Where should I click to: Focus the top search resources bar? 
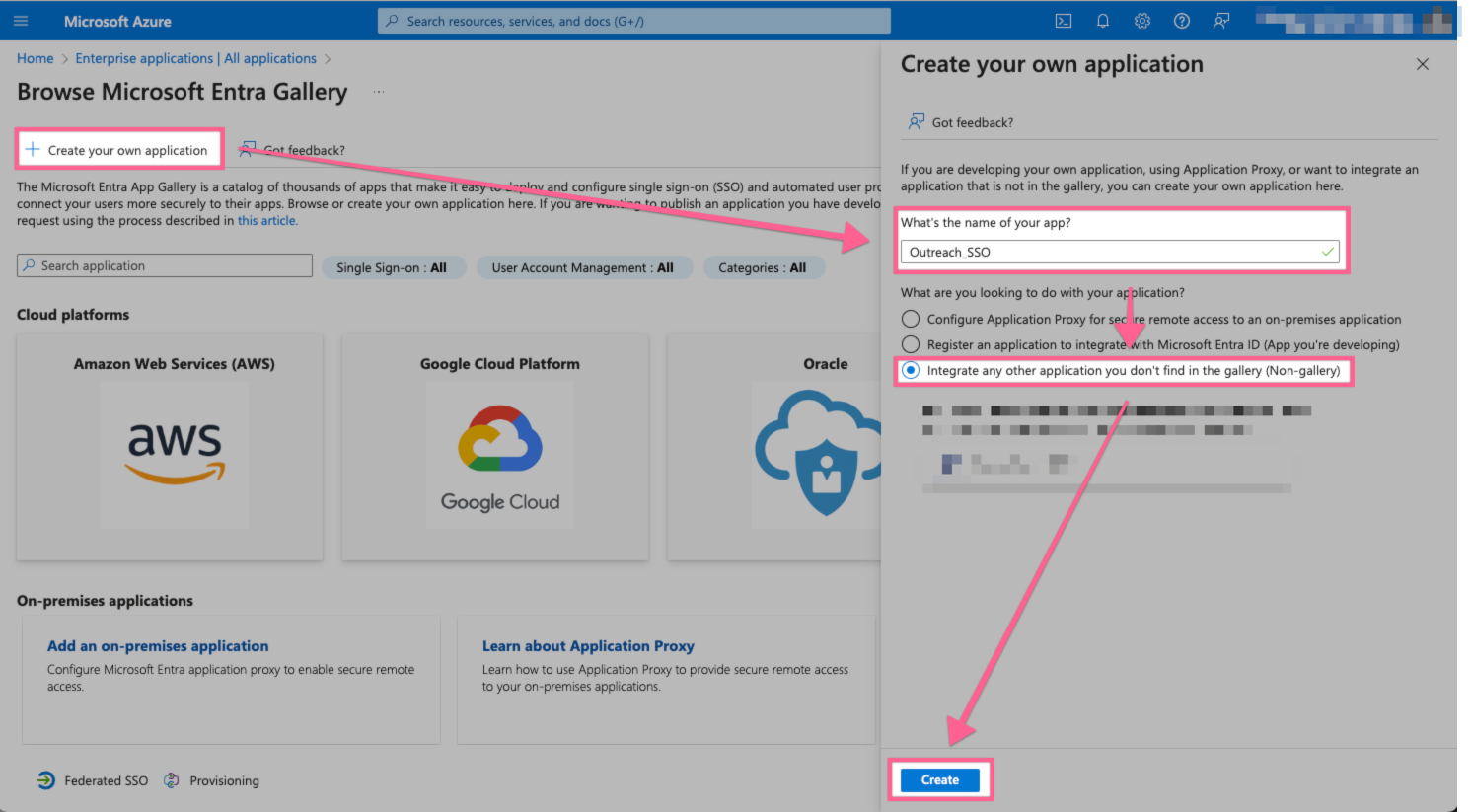tap(634, 21)
